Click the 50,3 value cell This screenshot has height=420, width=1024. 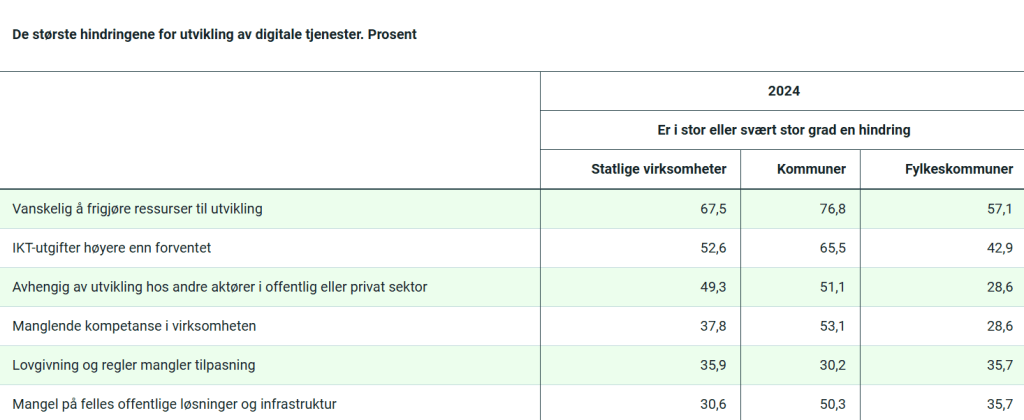pos(834,404)
